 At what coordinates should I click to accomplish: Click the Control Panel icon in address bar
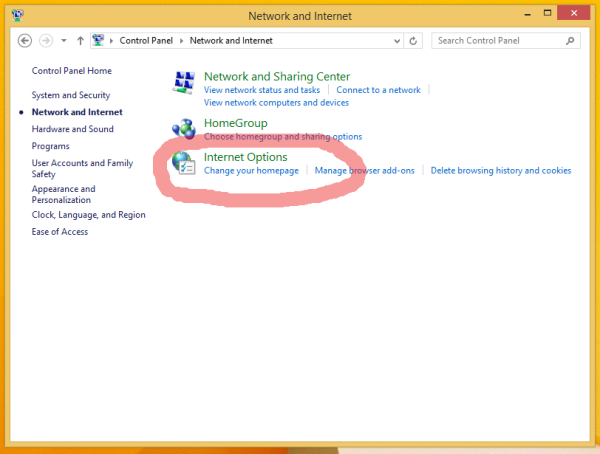point(98,40)
